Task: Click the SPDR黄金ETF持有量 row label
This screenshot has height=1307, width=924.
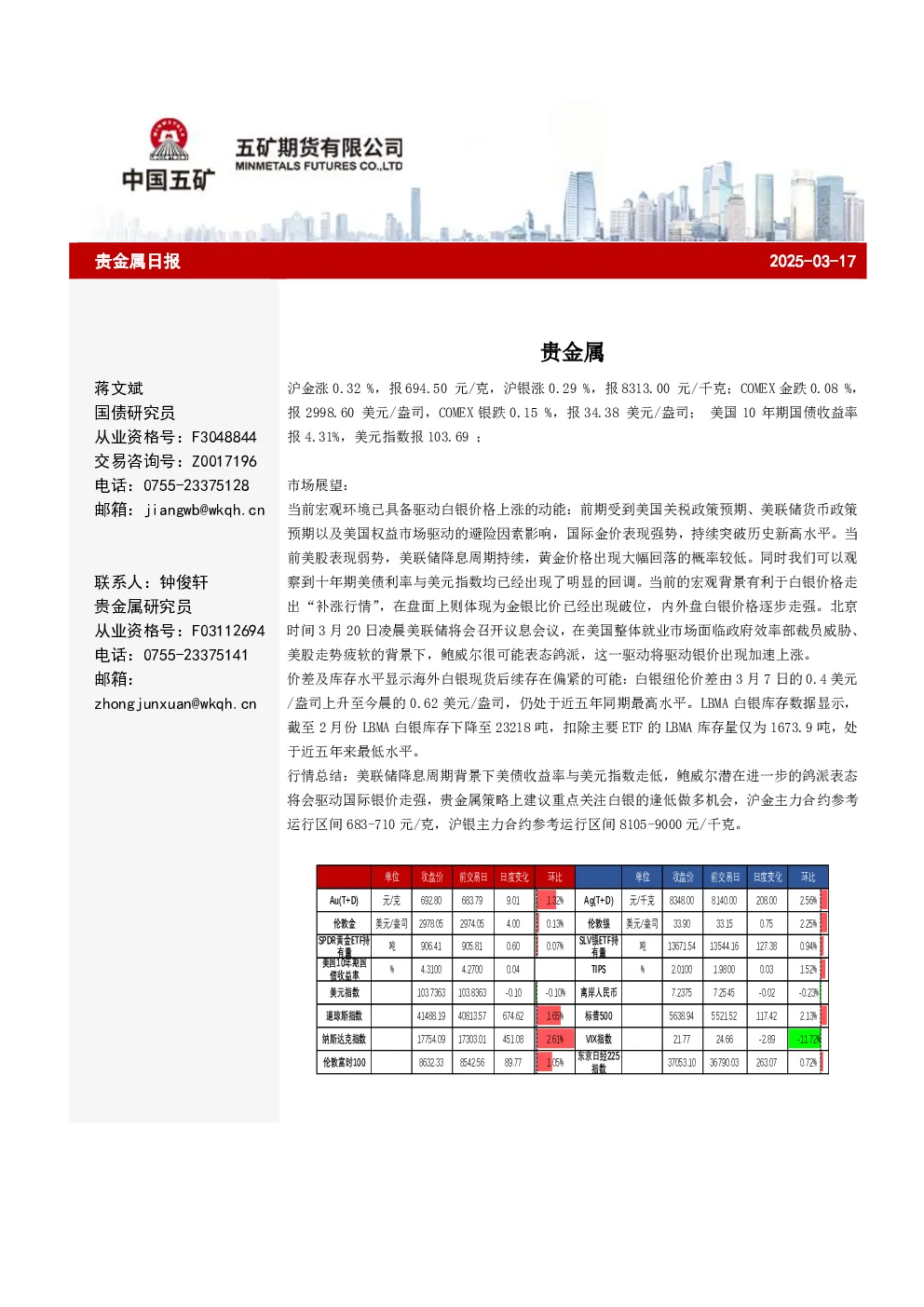Action: (344, 946)
